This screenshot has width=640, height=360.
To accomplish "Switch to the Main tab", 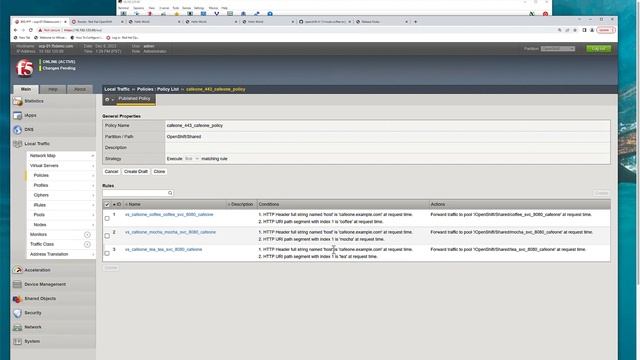I will point(26,89).
